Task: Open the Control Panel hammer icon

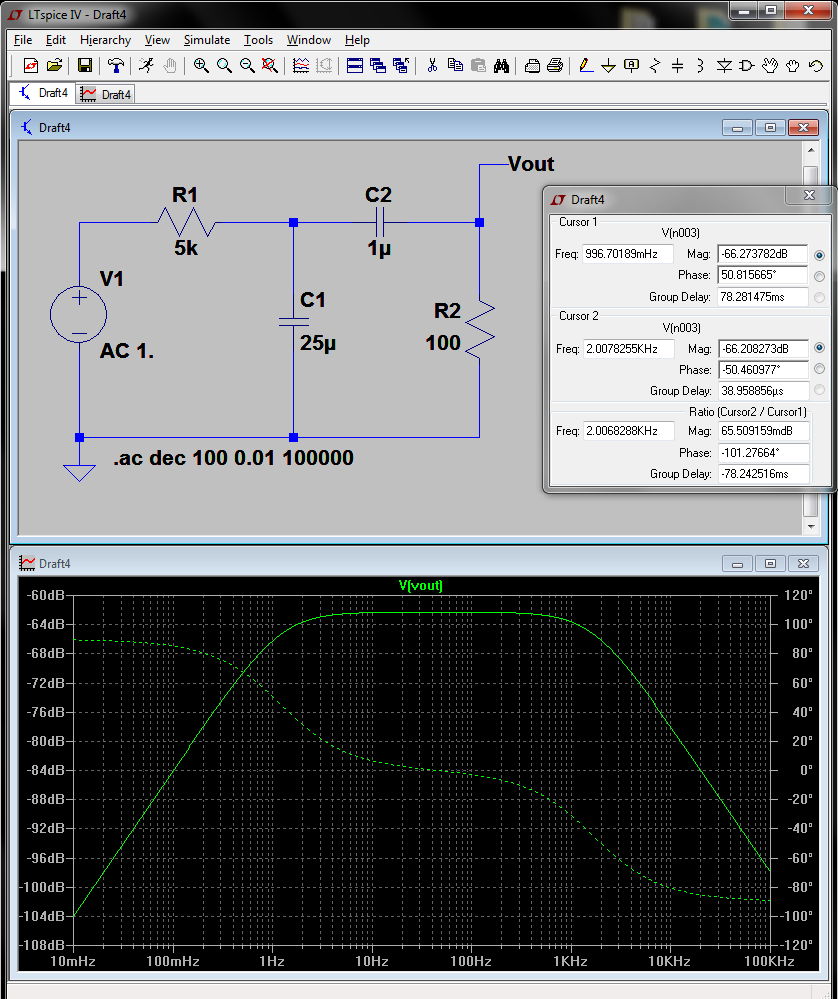Action: 115,65
